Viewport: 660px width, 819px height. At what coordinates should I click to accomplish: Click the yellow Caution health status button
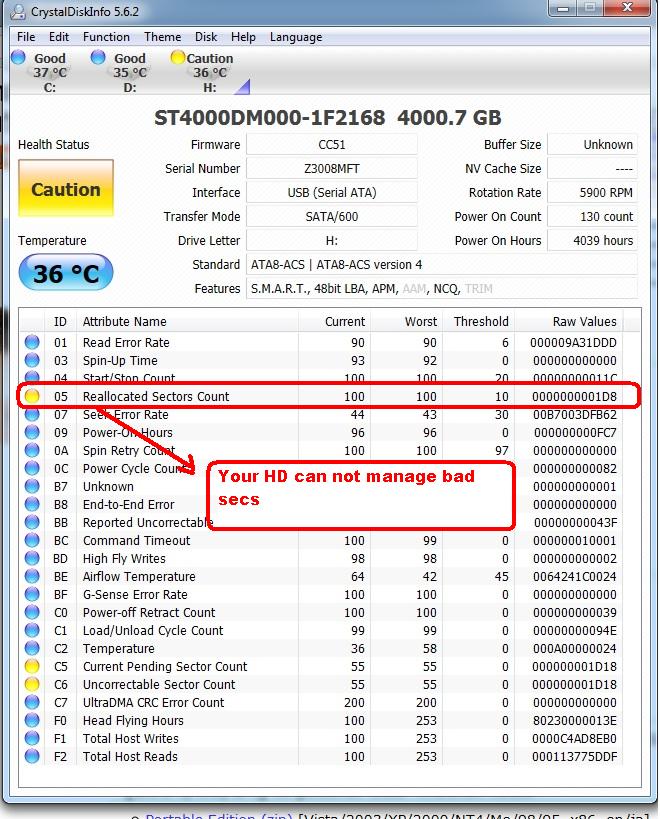pyautogui.click(x=66, y=189)
